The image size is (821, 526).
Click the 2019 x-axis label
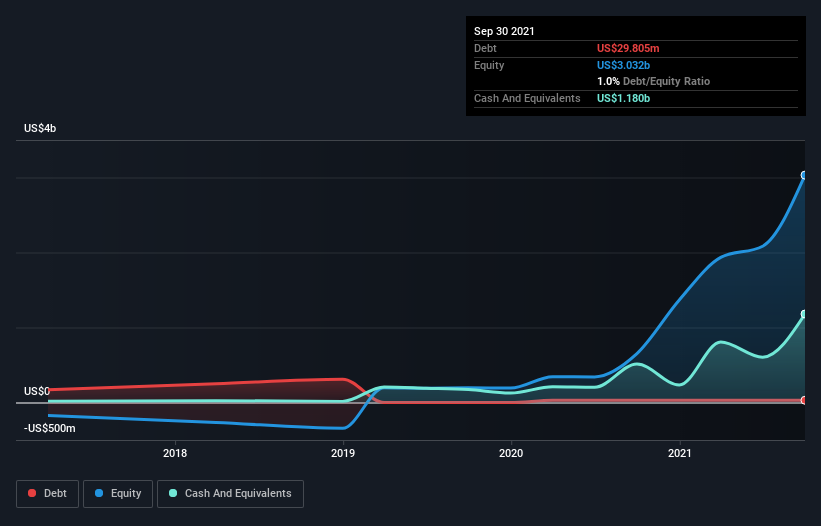[x=343, y=453]
